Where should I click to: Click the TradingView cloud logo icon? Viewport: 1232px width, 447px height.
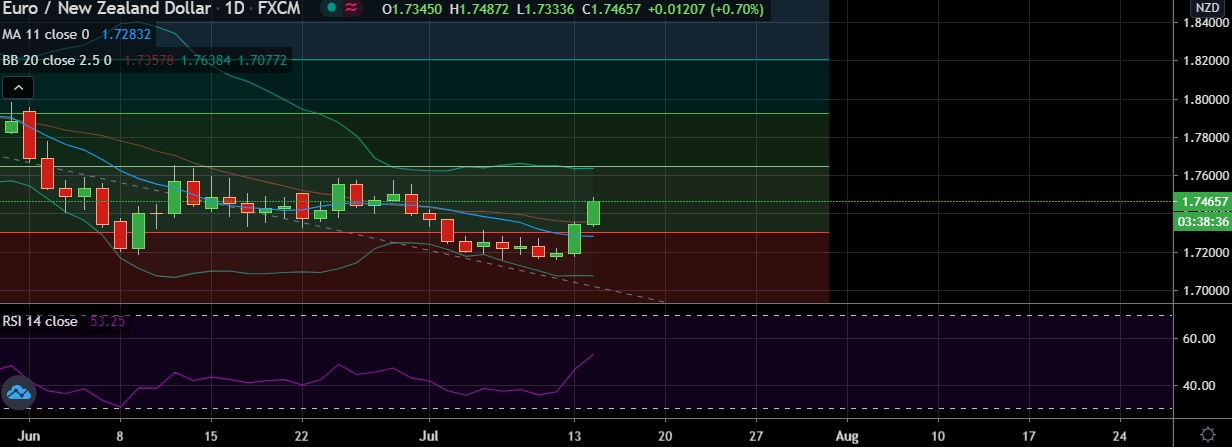point(19,394)
